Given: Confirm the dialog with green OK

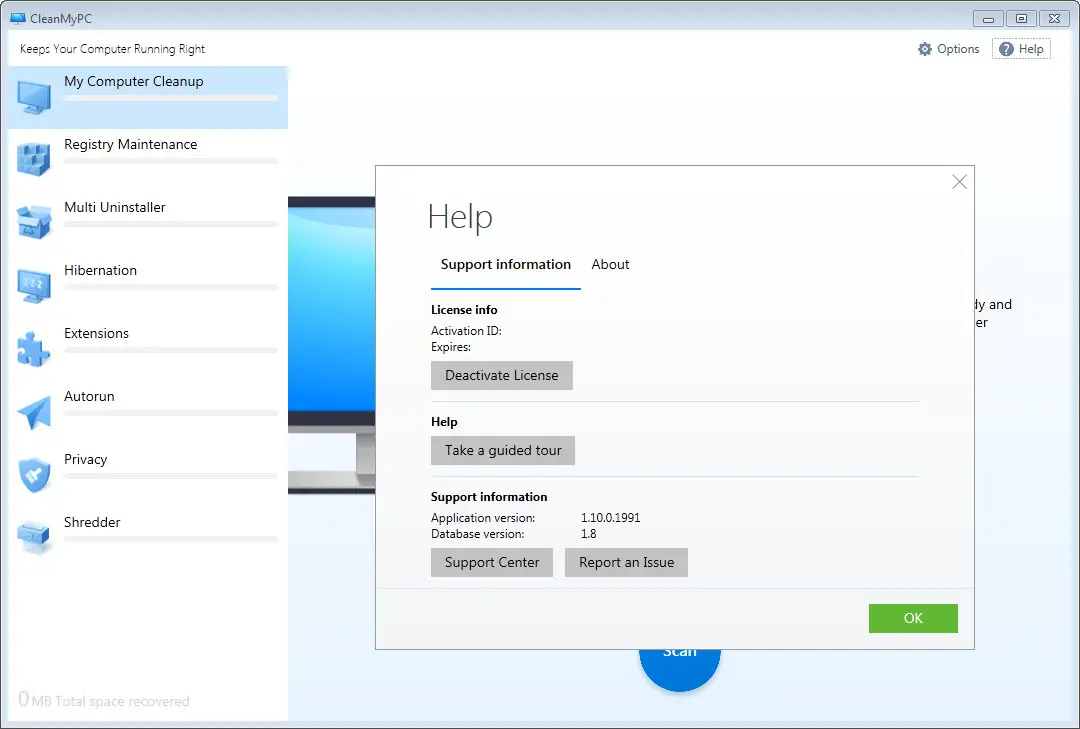Looking at the screenshot, I should click(913, 618).
